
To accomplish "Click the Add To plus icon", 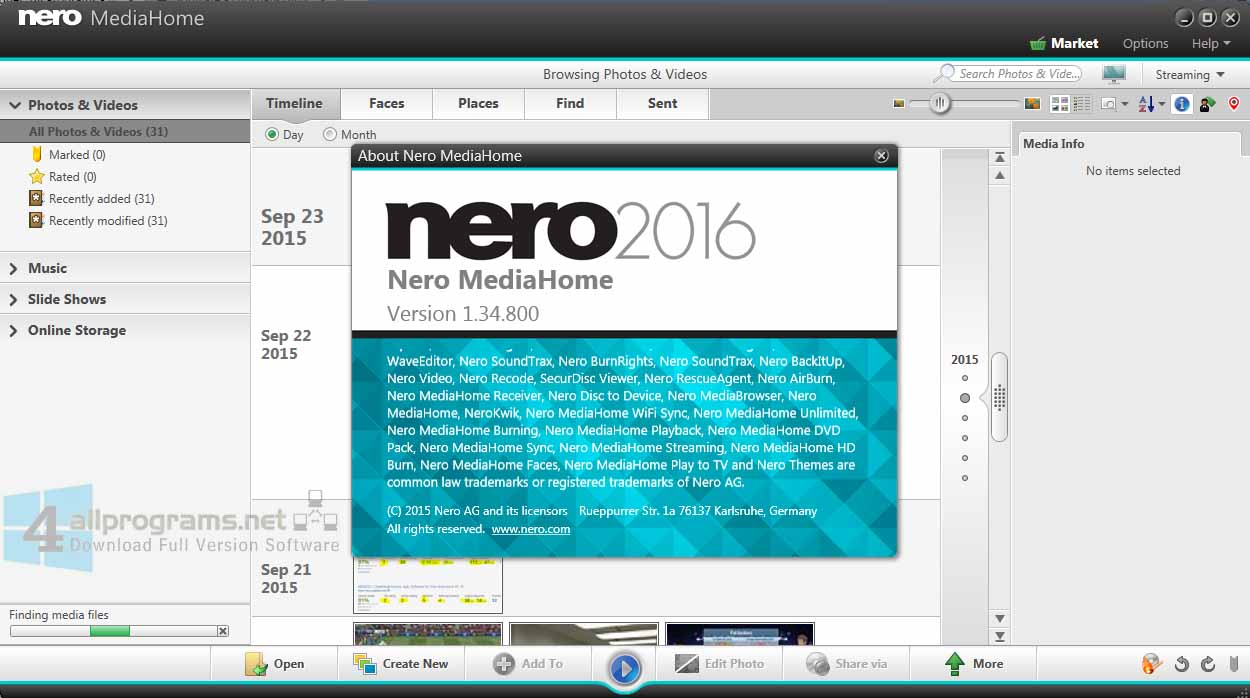I will coord(504,664).
